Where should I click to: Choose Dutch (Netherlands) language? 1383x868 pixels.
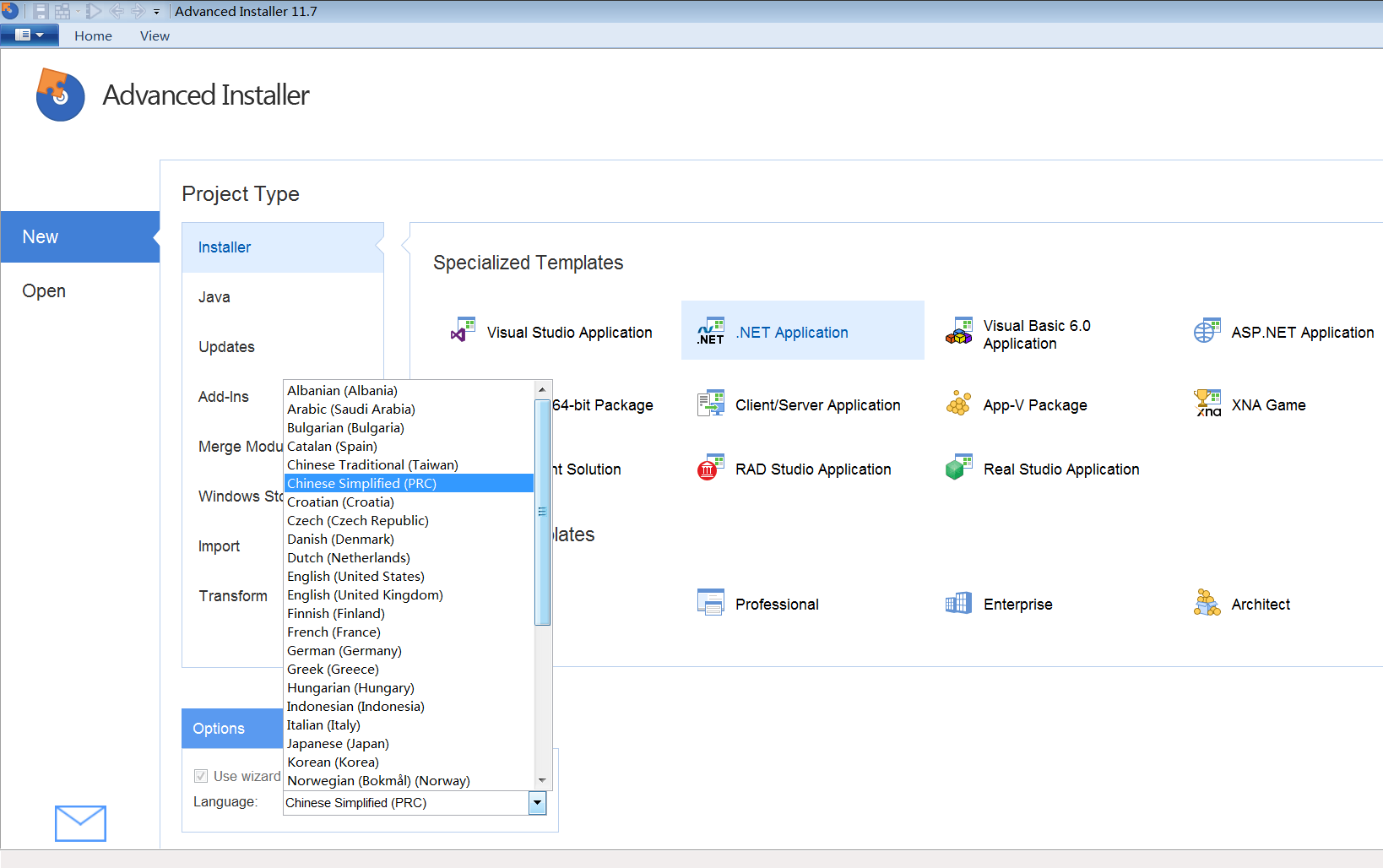point(409,557)
